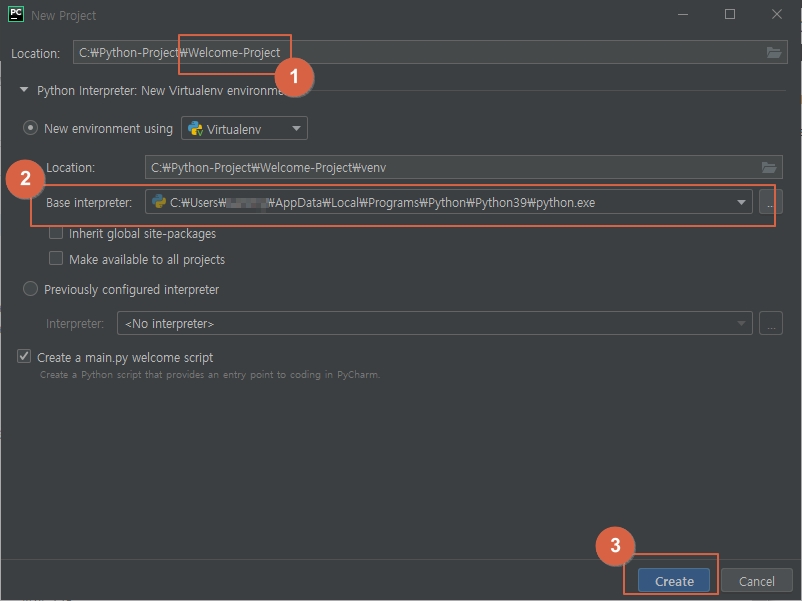
Task: Minimize the New Project window
Action: (683, 14)
